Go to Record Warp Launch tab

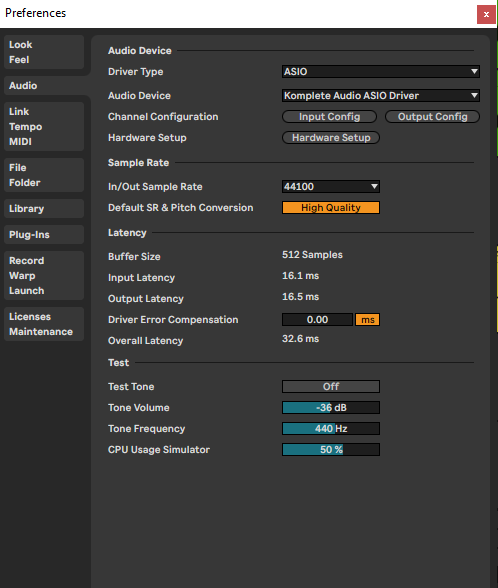[x=44, y=276]
